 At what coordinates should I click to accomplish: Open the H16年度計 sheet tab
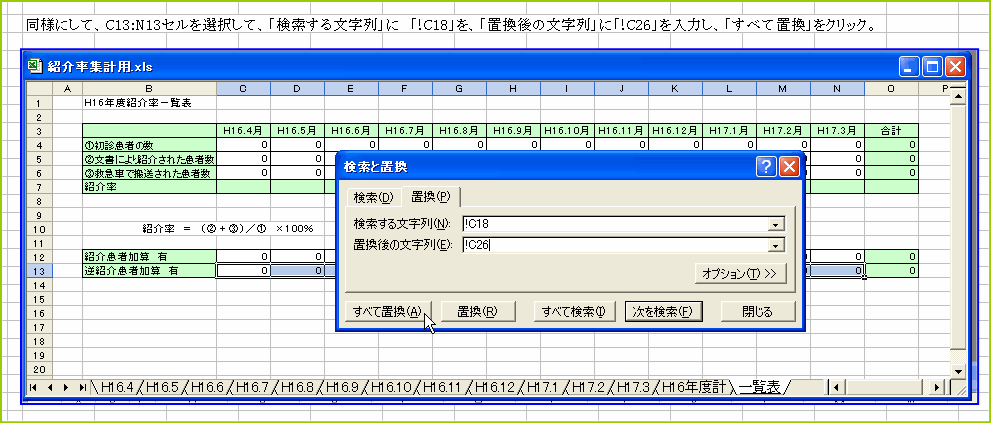(693, 387)
